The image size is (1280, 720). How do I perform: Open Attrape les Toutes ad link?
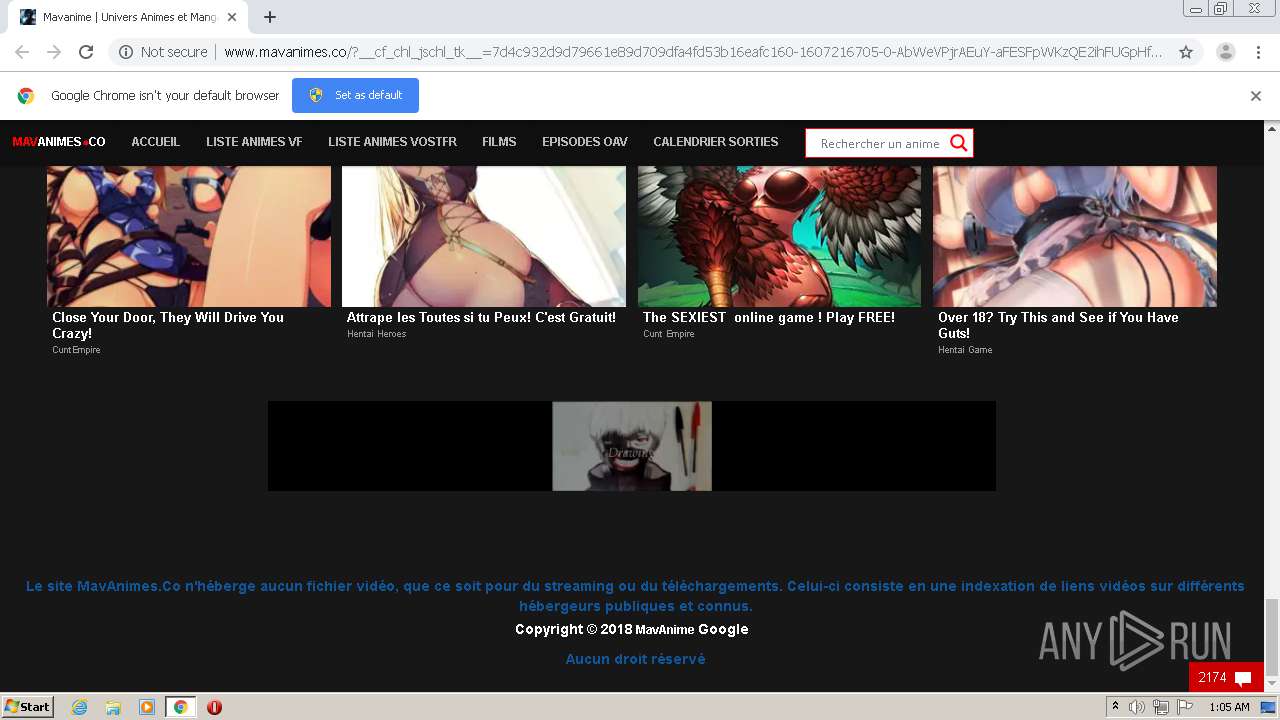click(x=481, y=317)
